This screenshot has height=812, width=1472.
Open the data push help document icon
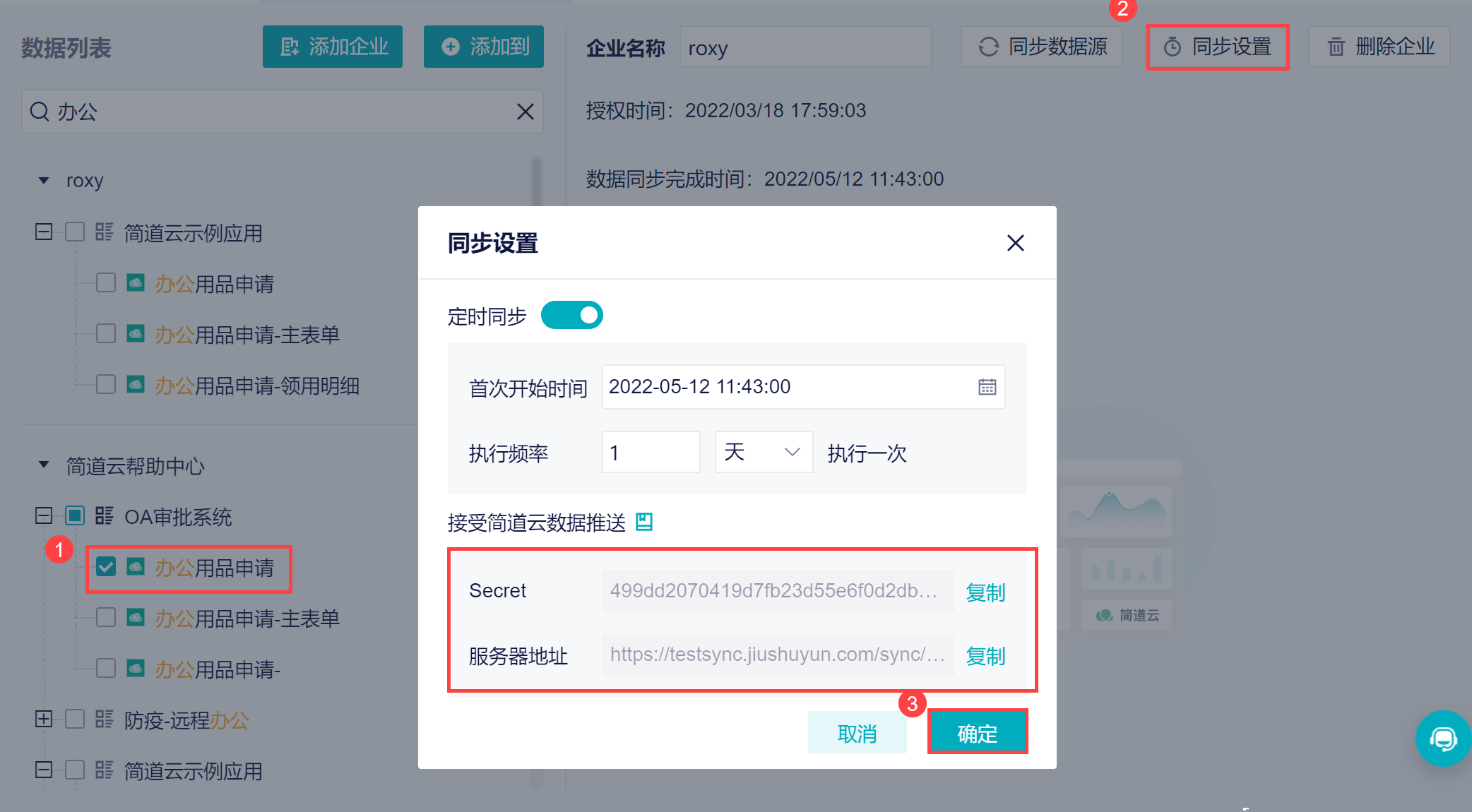click(x=643, y=522)
